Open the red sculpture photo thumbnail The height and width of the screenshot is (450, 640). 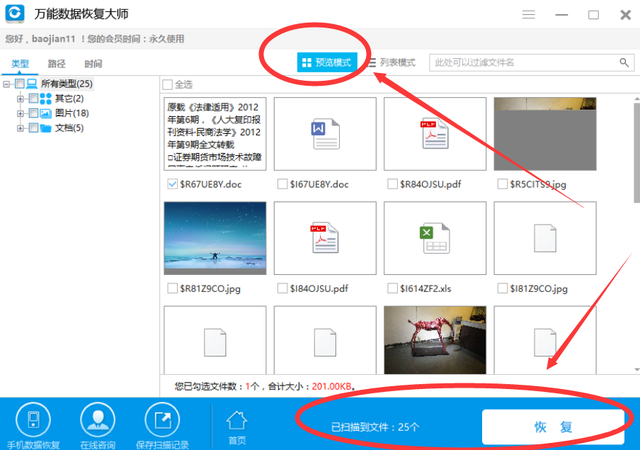435,340
